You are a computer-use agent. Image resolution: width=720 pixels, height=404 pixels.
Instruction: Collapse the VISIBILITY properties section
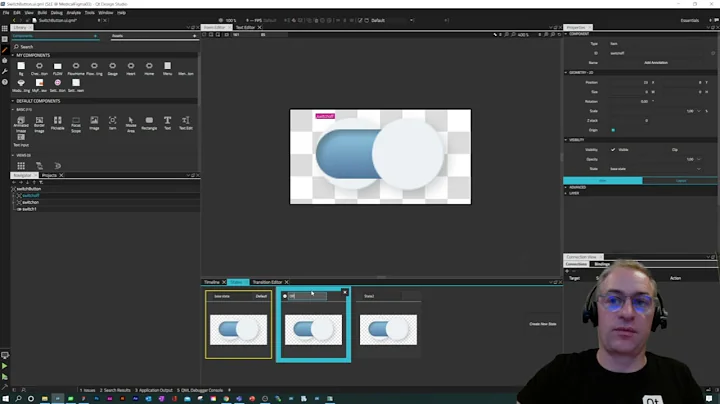(566, 140)
